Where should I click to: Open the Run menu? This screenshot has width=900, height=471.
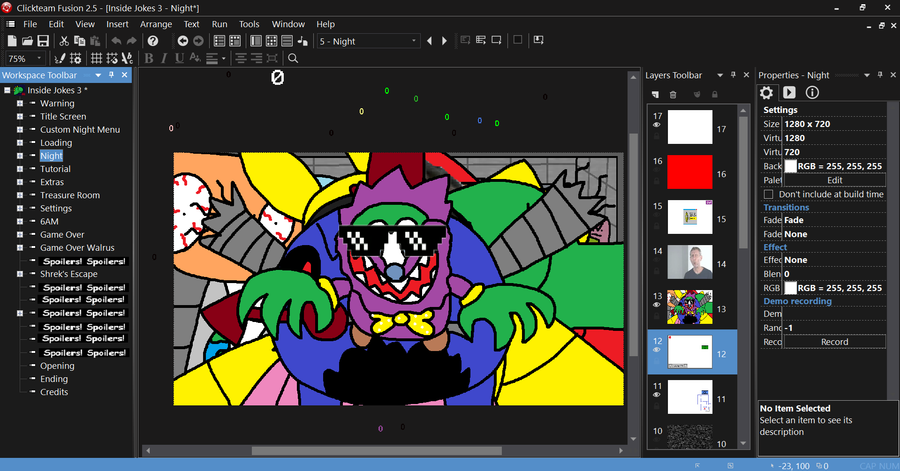(x=219, y=24)
